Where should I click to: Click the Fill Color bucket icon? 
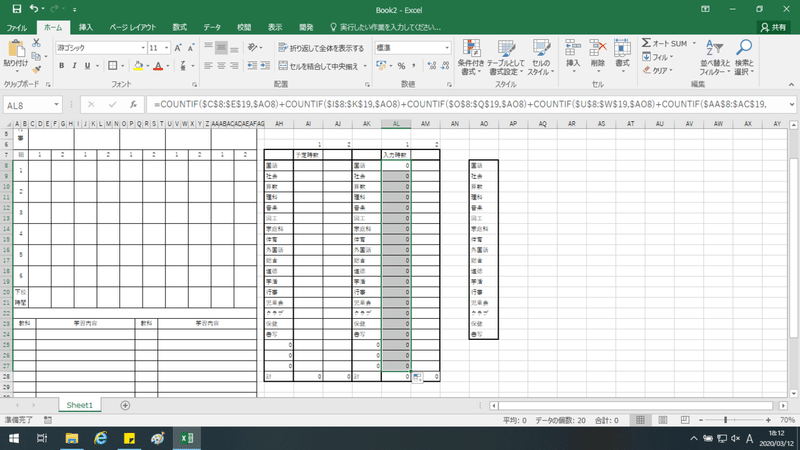(138, 66)
